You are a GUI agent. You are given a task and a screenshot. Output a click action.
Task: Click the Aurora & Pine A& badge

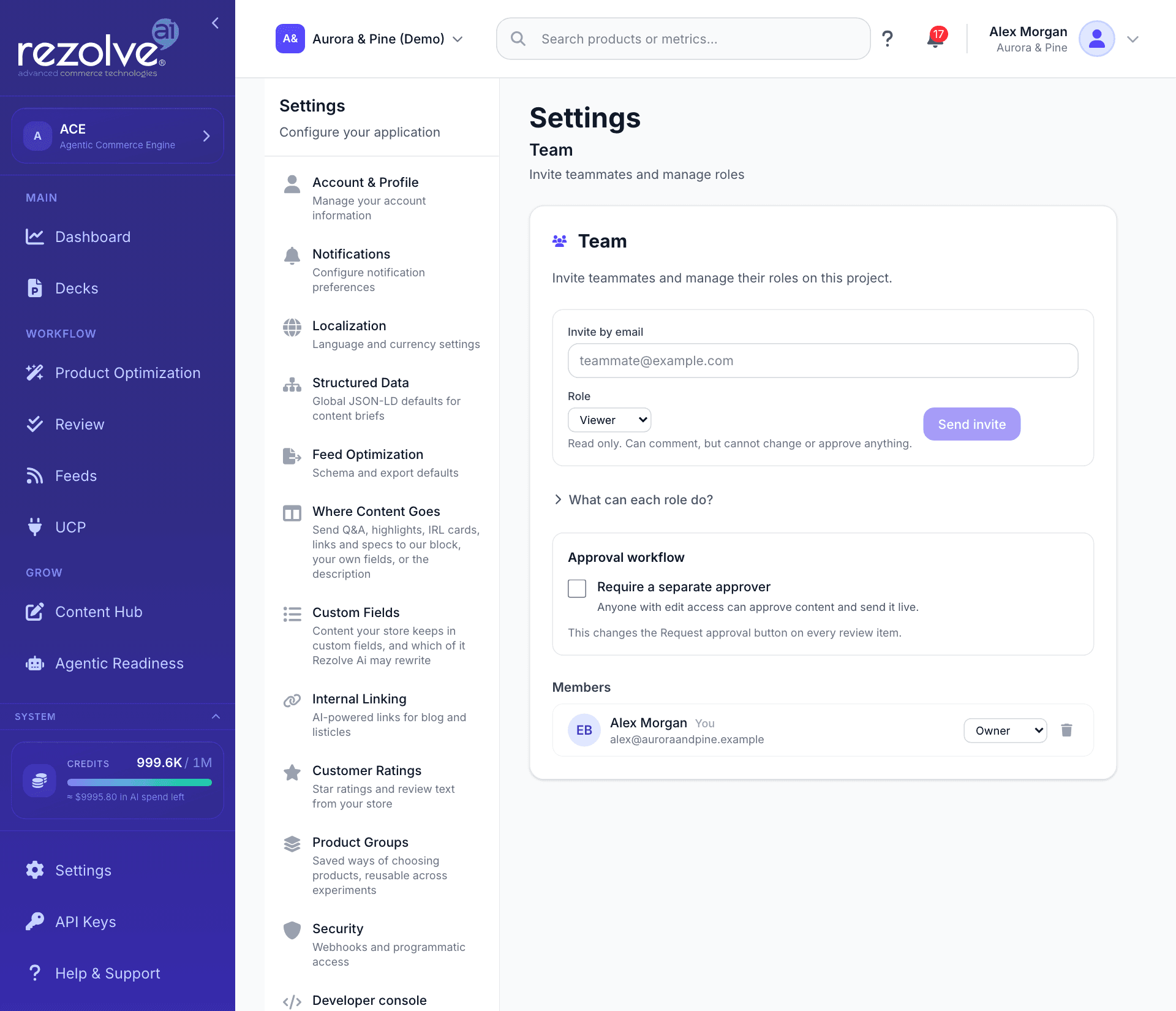pyautogui.click(x=290, y=39)
